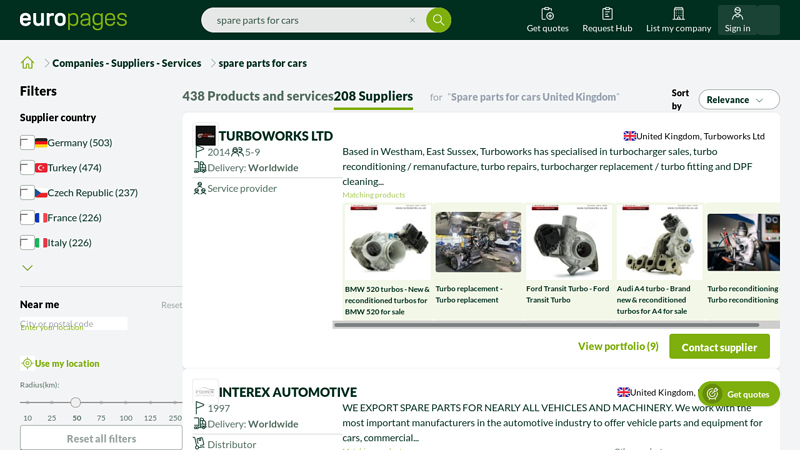Image resolution: width=800 pixels, height=450 pixels.
Task: Click the Interex delivery truck icon
Action: click(199, 423)
